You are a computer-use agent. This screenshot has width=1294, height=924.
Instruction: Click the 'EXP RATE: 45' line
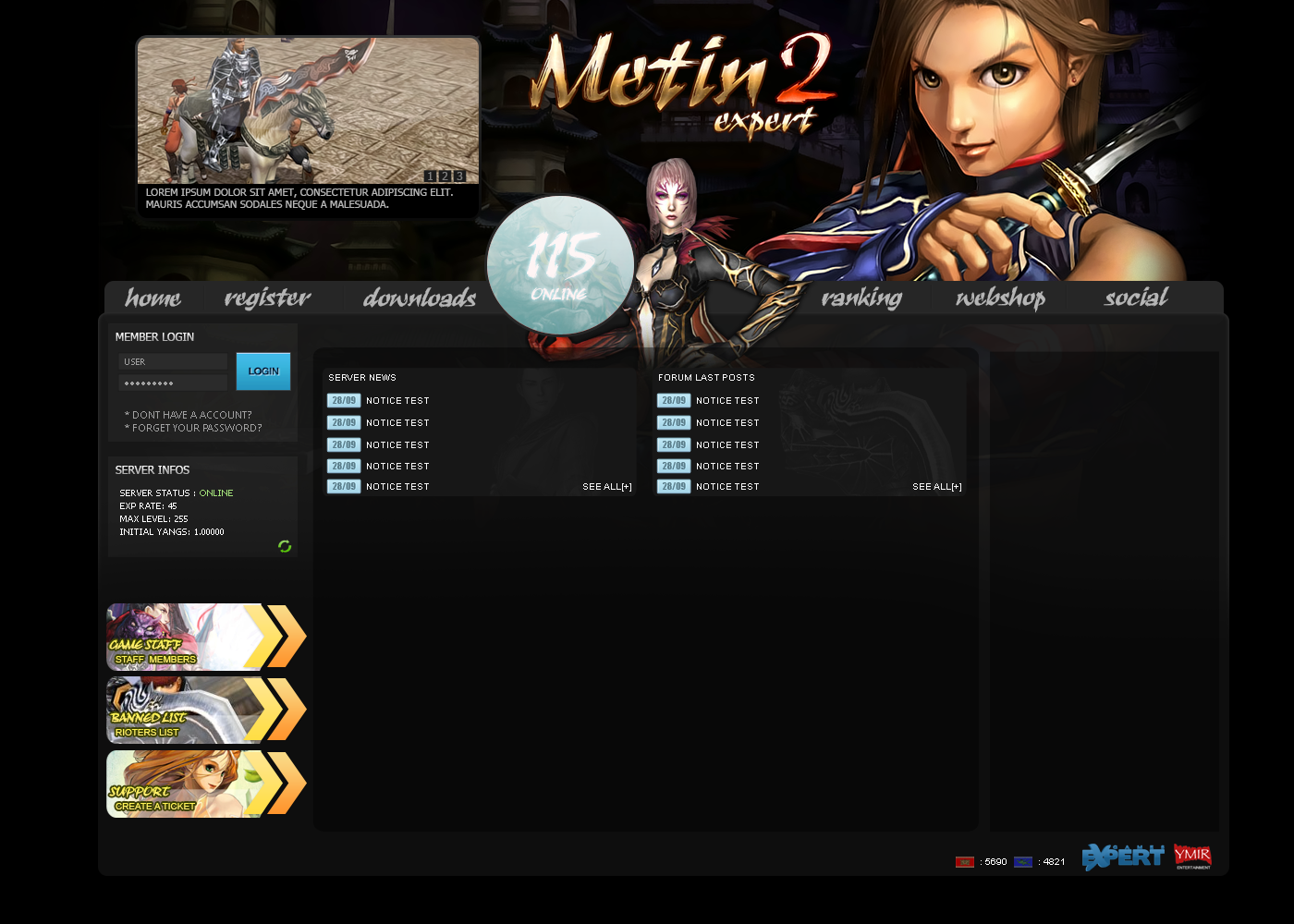tap(148, 506)
